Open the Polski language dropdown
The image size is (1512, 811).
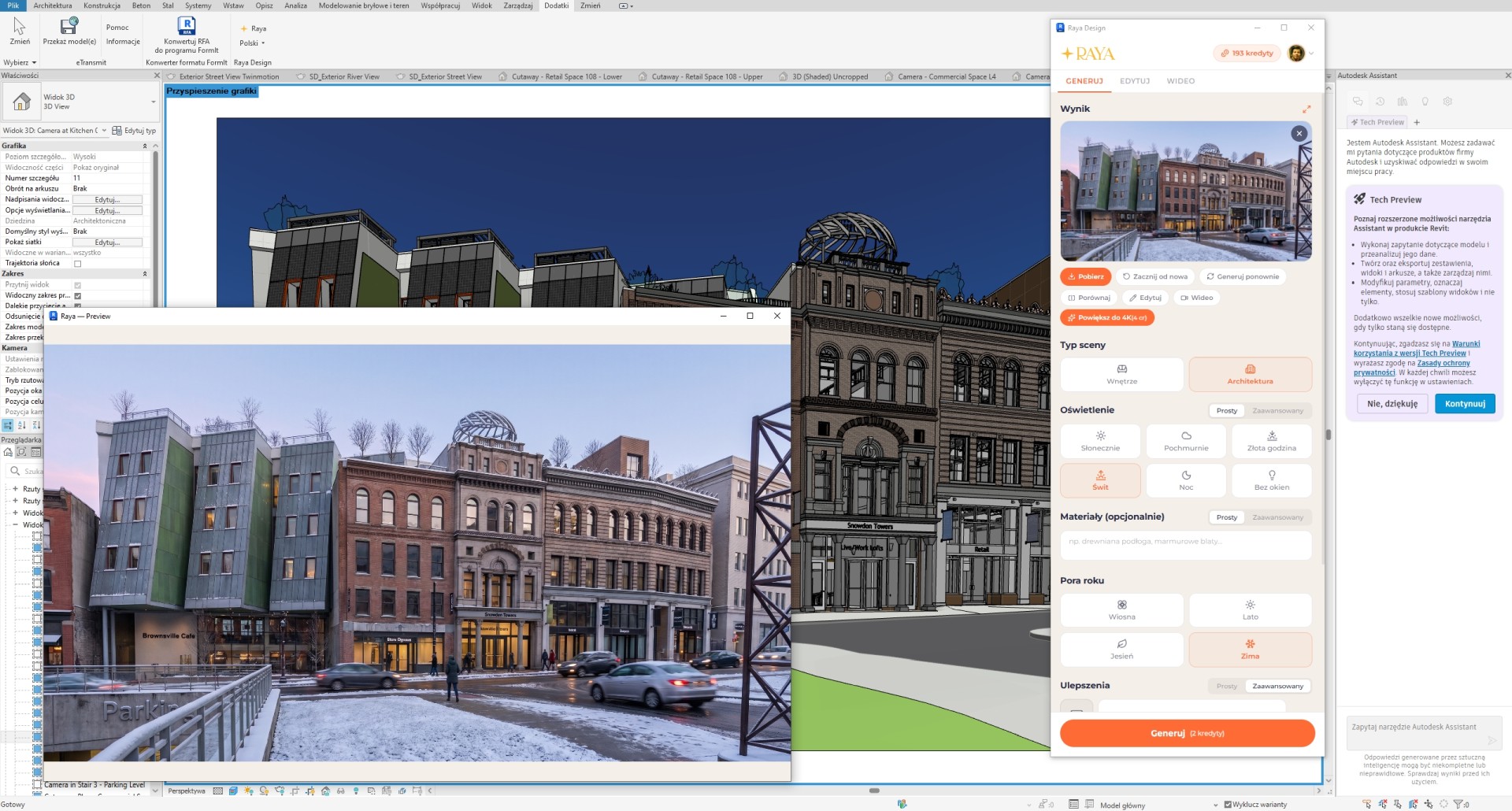pos(252,43)
